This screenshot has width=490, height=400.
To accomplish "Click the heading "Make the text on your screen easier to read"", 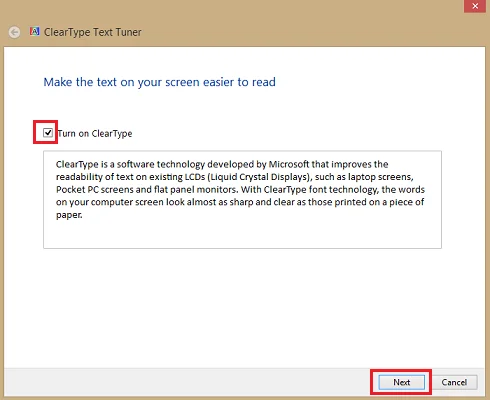I will point(160,82).
